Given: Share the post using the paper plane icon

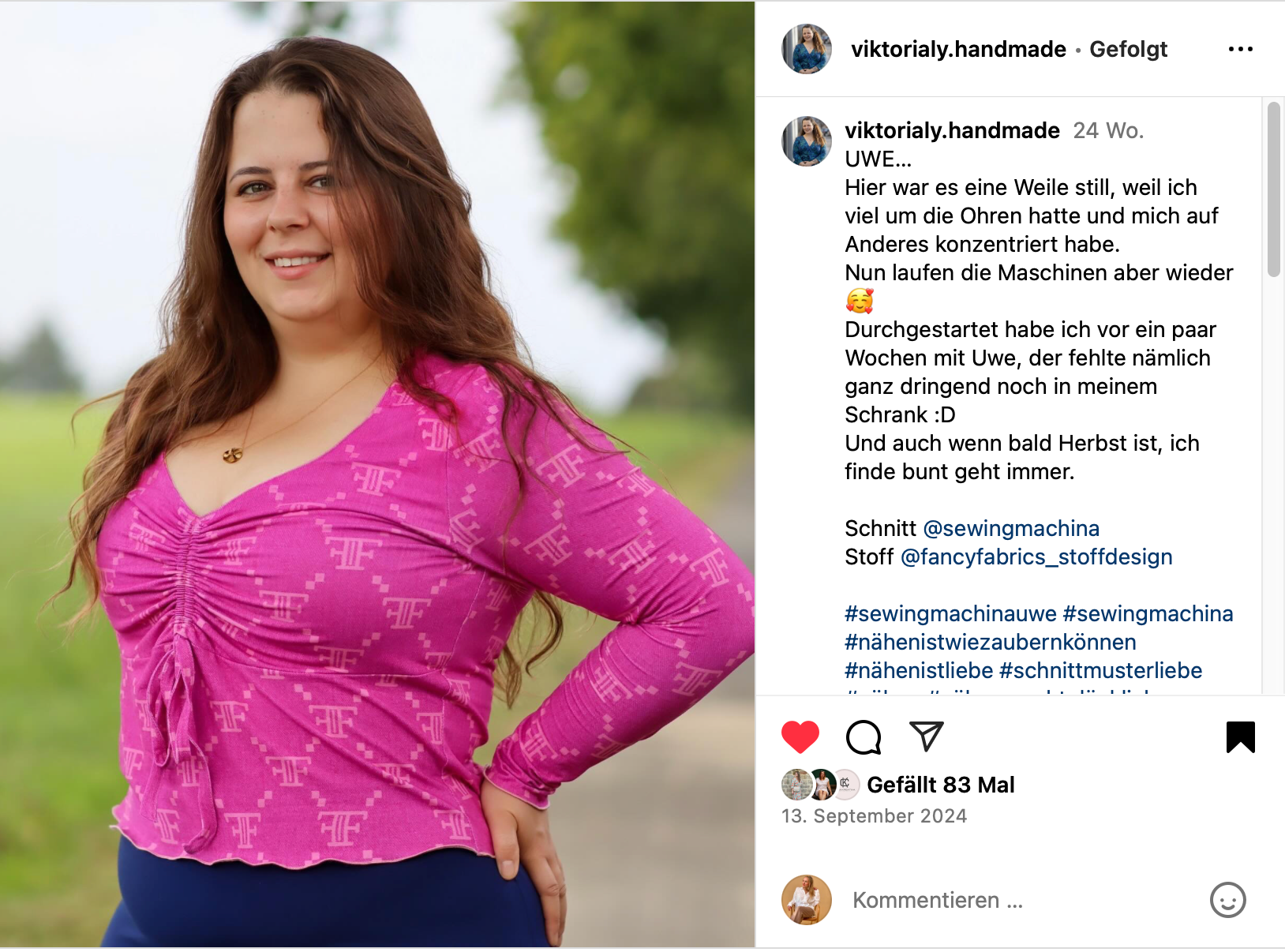Looking at the screenshot, I should (x=927, y=736).
